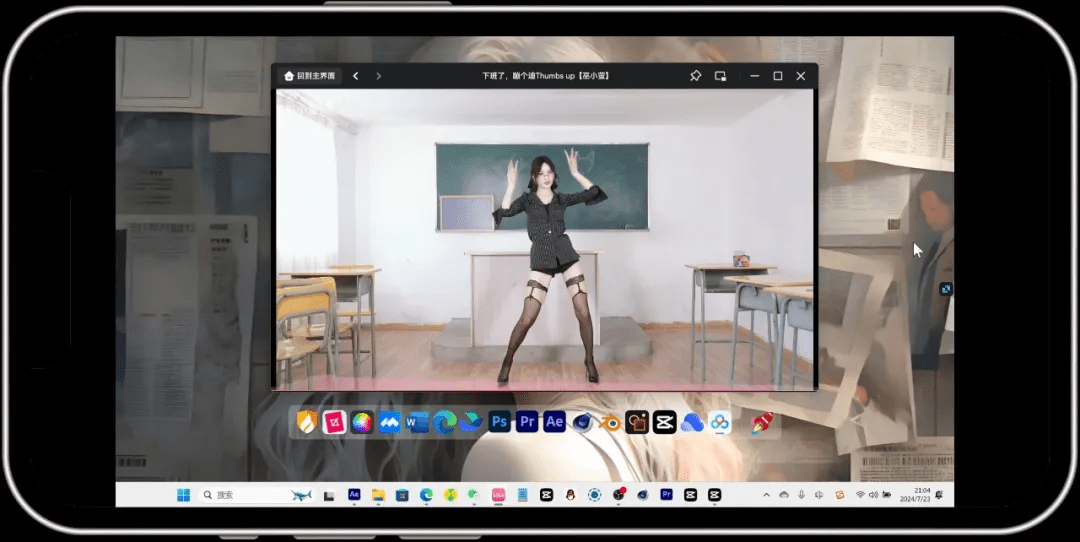Go back with the left arrow
Image resolution: width=1080 pixels, height=542 pixels.
[356, 76]
